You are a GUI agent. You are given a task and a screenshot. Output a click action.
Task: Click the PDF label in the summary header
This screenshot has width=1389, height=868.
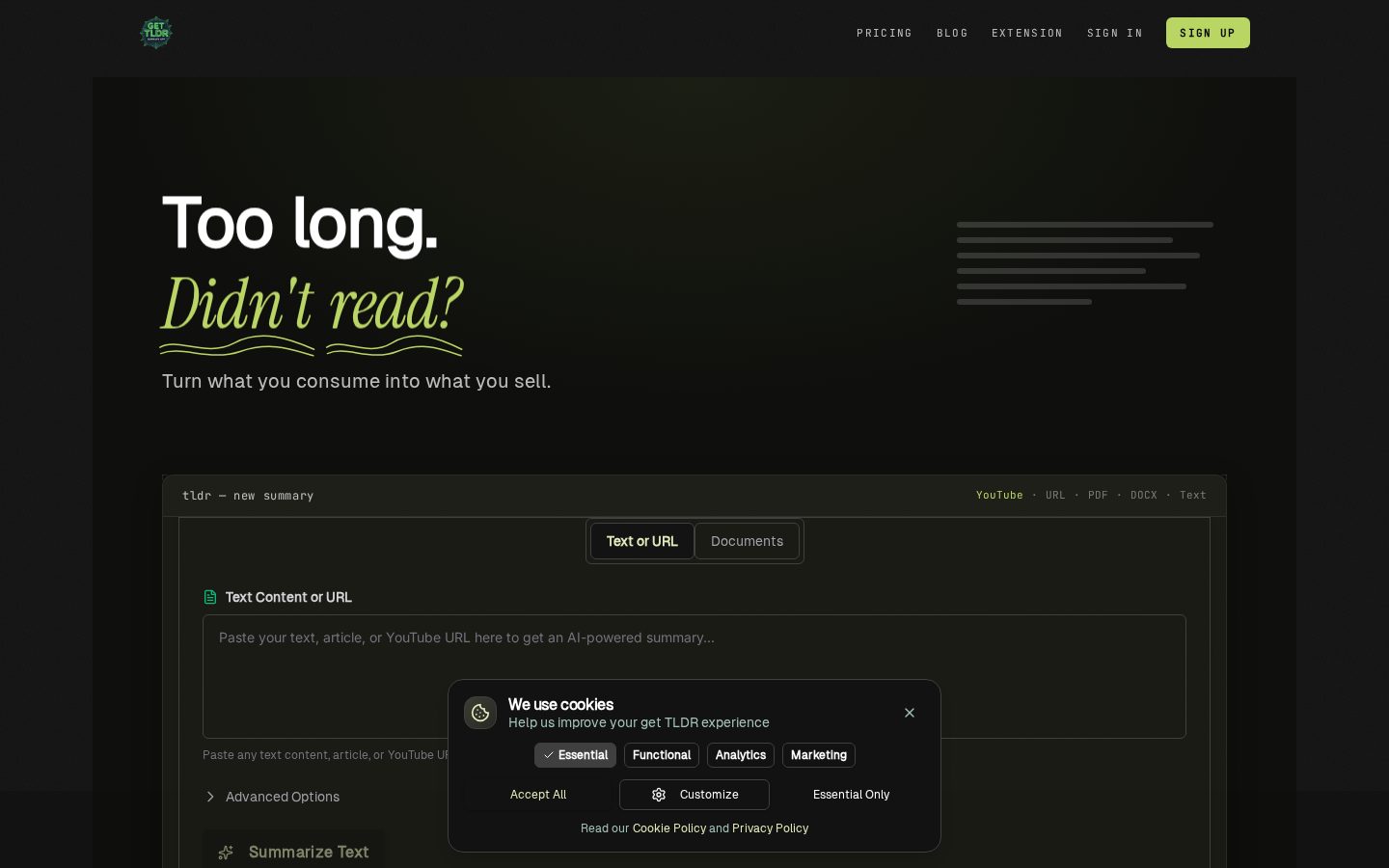click(1098, 496)
